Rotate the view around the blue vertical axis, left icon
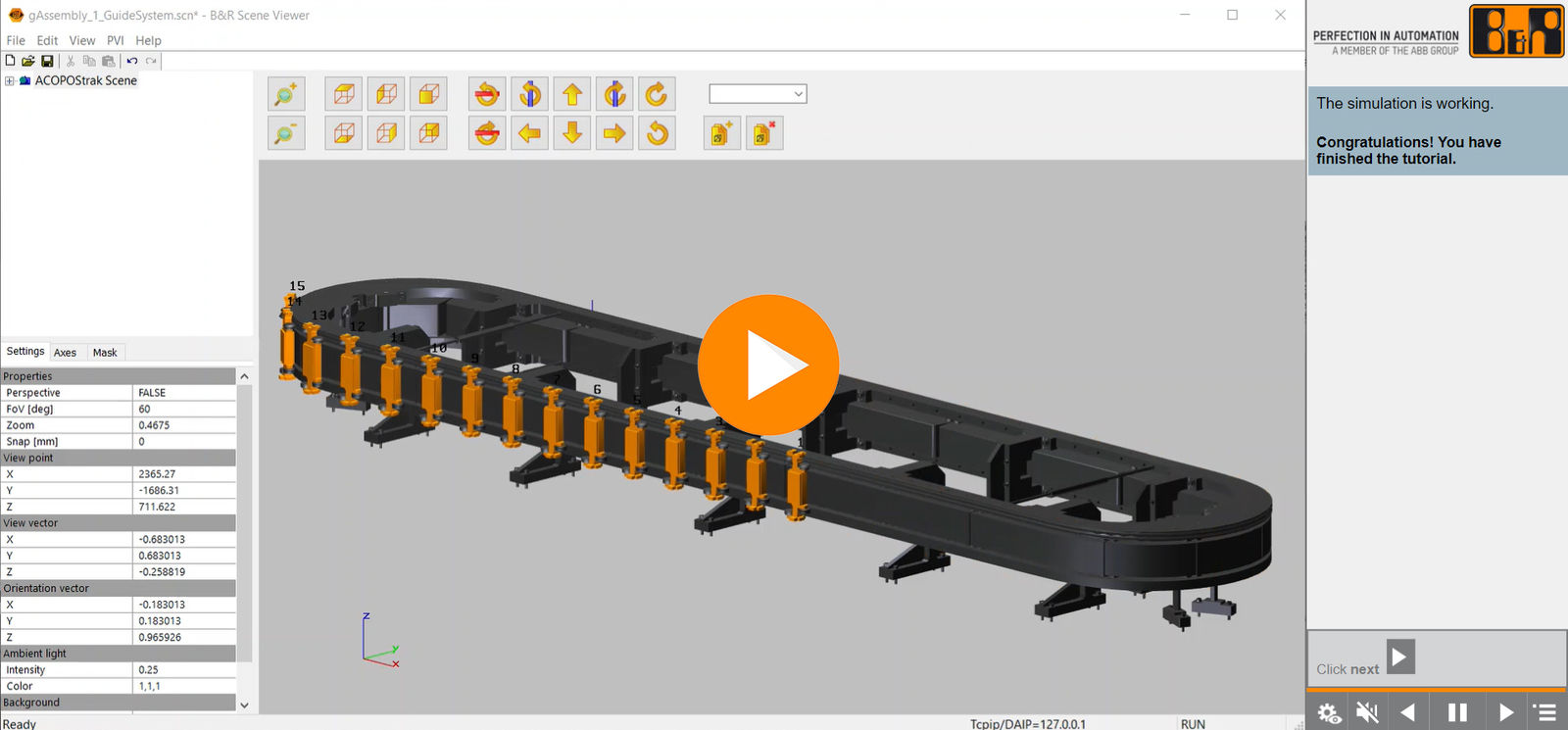1568x730 pixels. tap(530, 94)
